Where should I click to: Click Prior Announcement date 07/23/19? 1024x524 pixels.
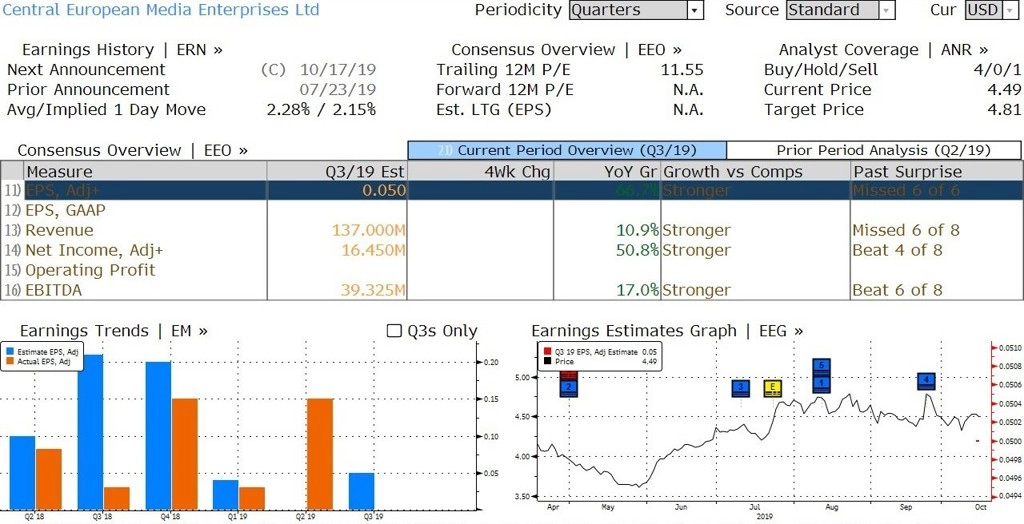tap(338, 90)
